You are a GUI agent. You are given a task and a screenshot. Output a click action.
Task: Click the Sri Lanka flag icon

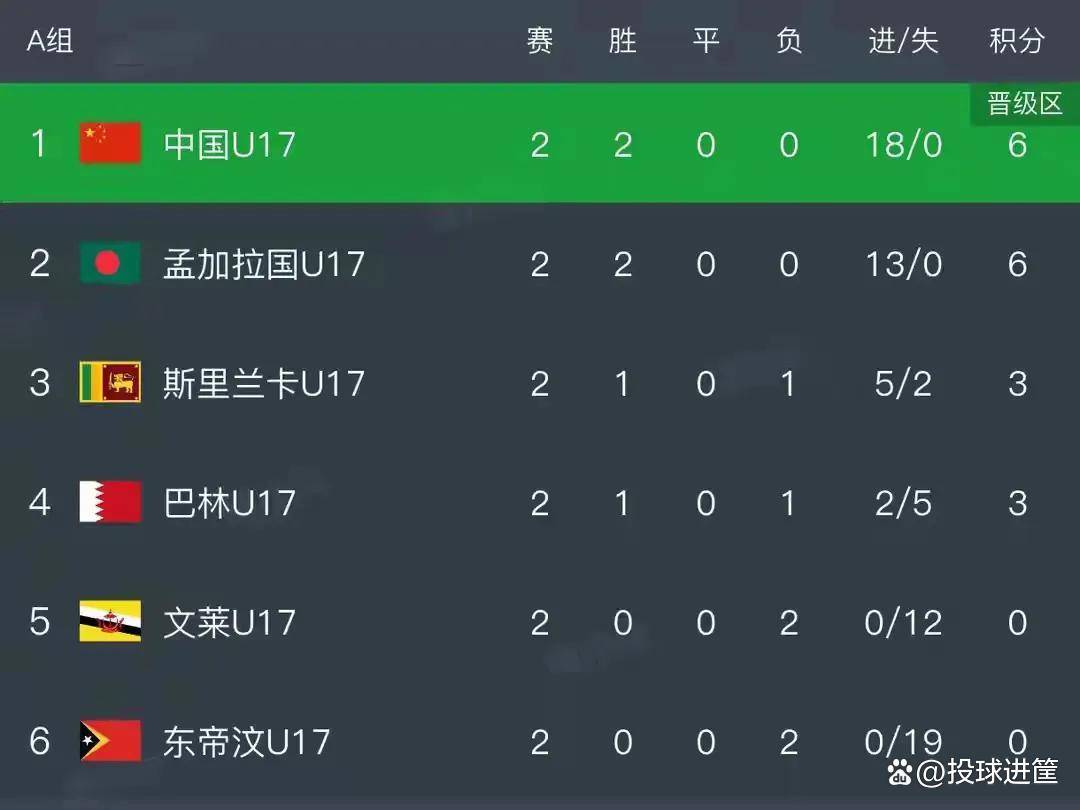coord(110,383)
